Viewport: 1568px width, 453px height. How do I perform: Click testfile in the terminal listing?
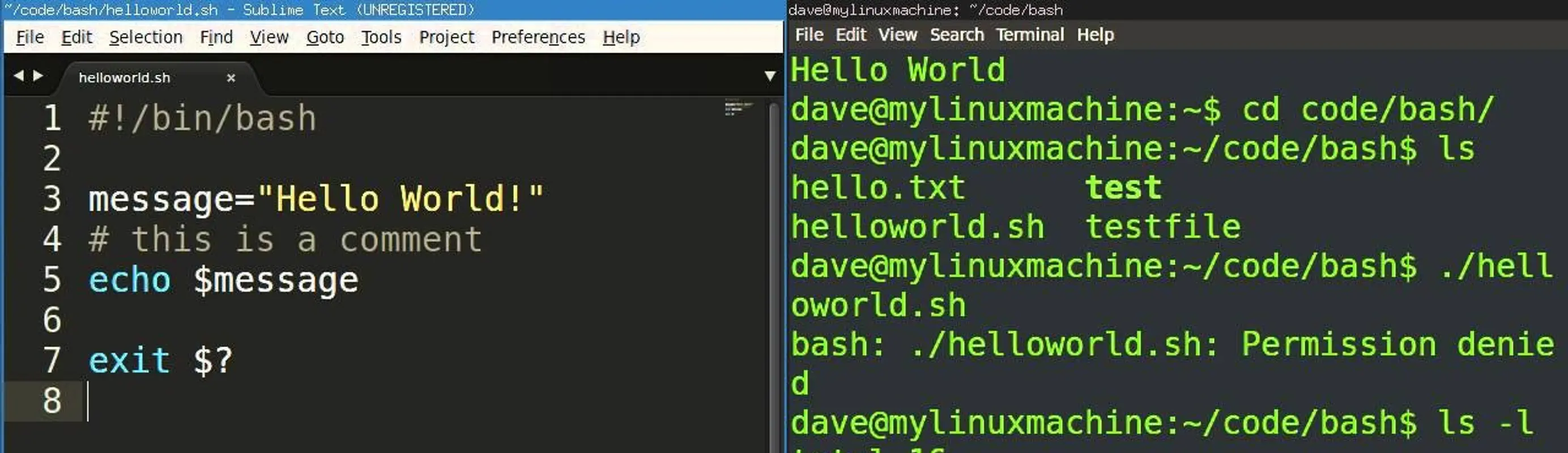tap(1163, 227)
